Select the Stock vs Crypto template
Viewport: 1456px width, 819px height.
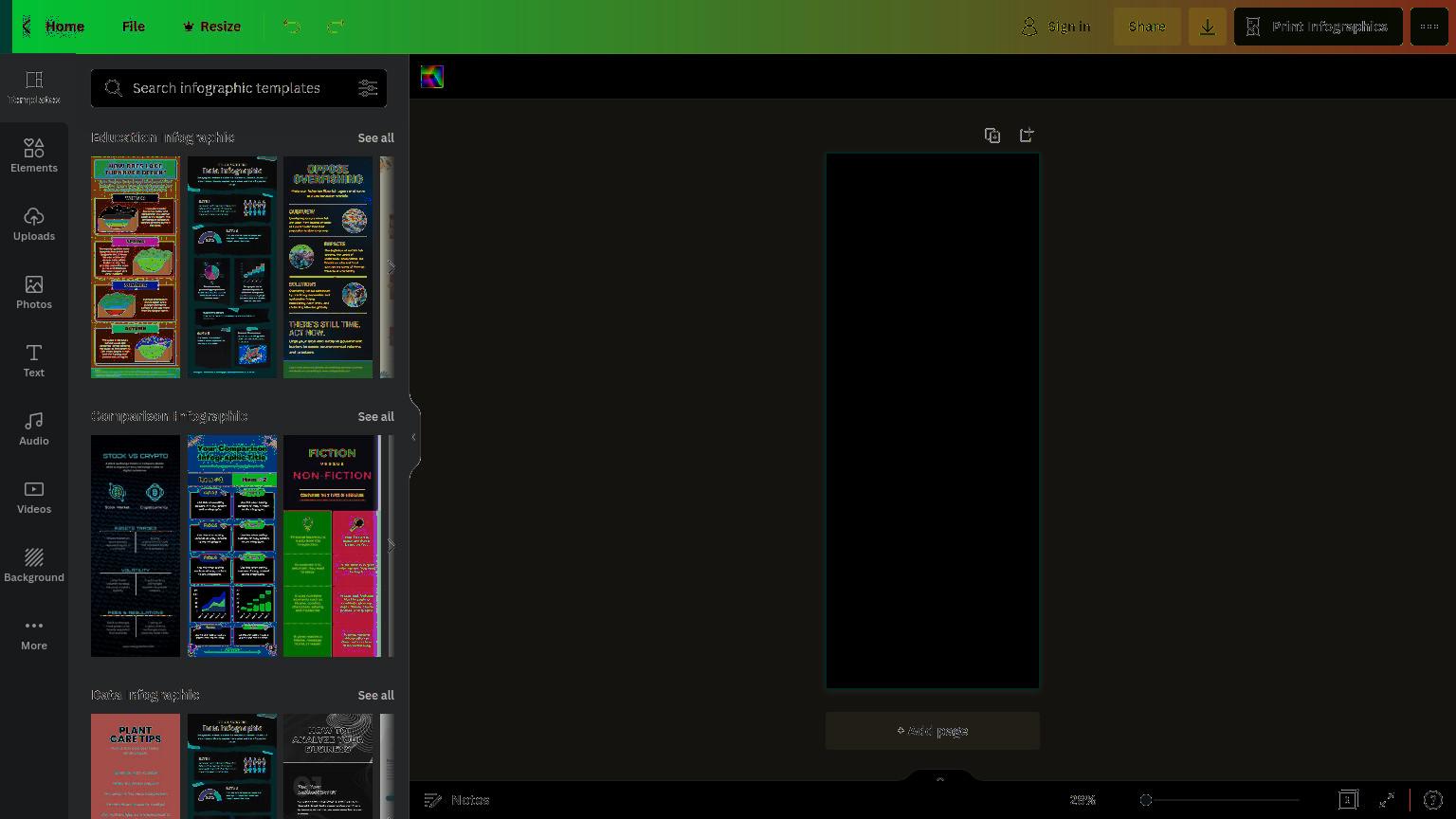(136, 546)
